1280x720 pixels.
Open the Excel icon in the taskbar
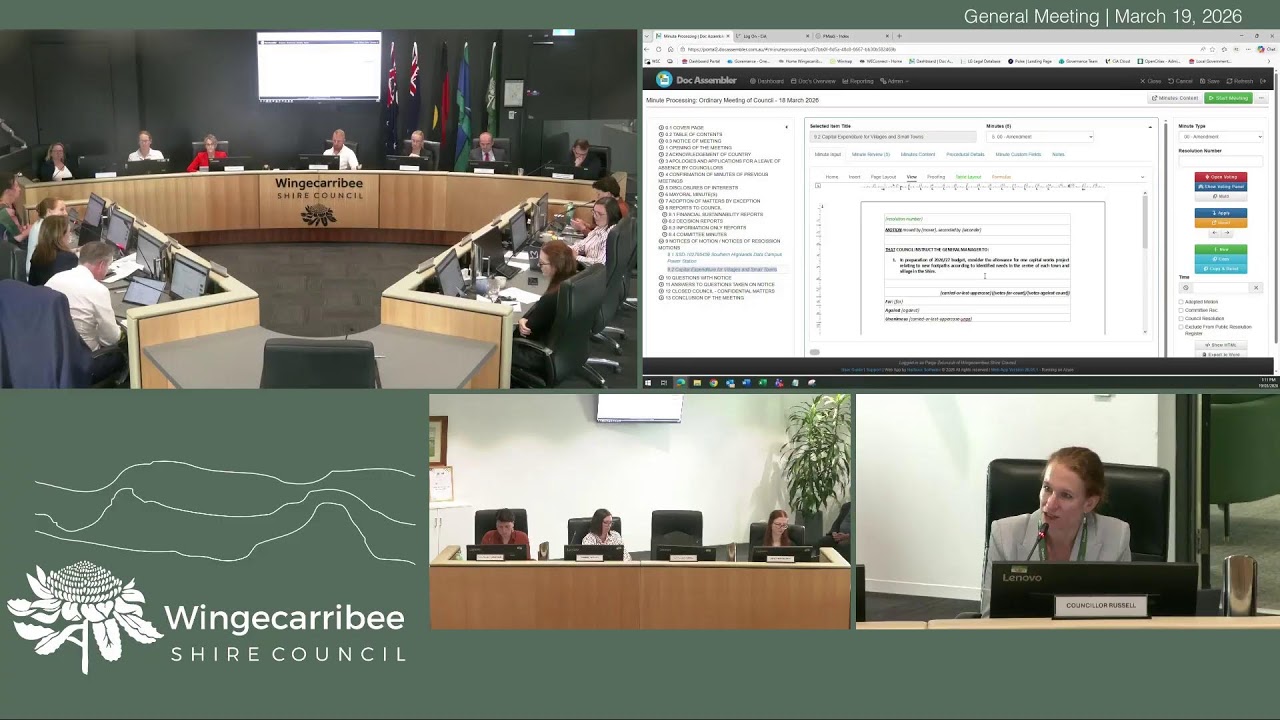[762, 382]
